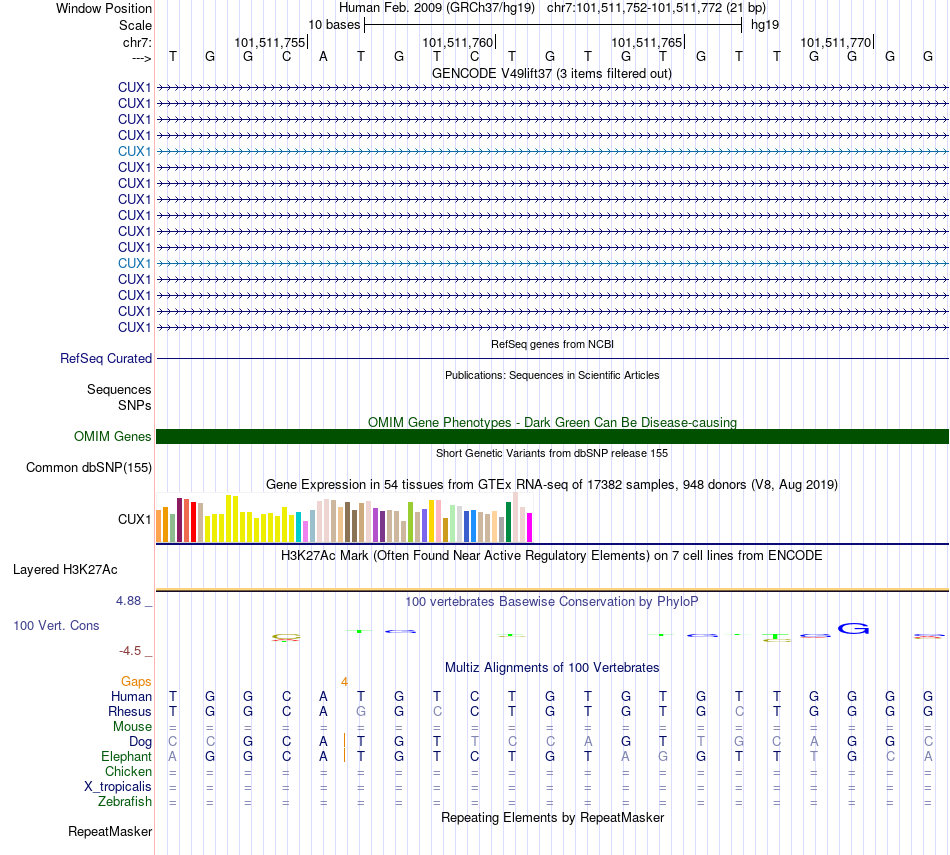Click the Human alignment row label
Image resolution: width=950 pixels, height=855 pixels.
tap(131, 696)
